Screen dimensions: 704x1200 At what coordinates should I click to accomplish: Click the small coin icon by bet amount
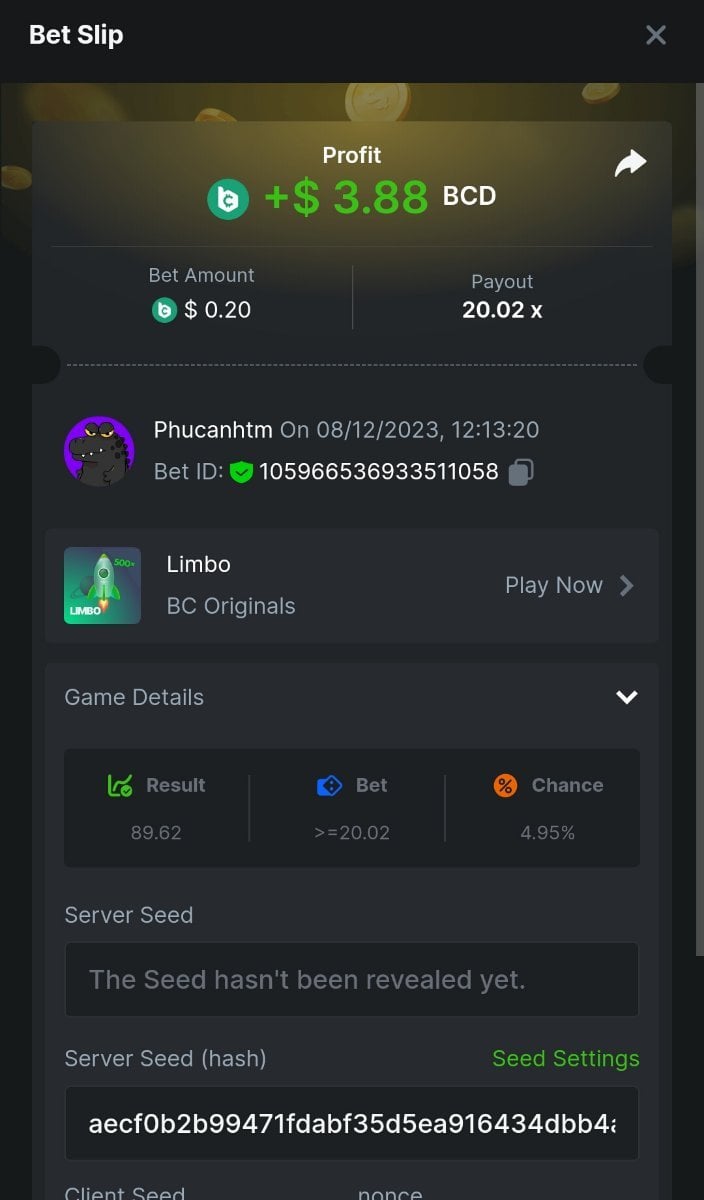(x=164, y=310)
